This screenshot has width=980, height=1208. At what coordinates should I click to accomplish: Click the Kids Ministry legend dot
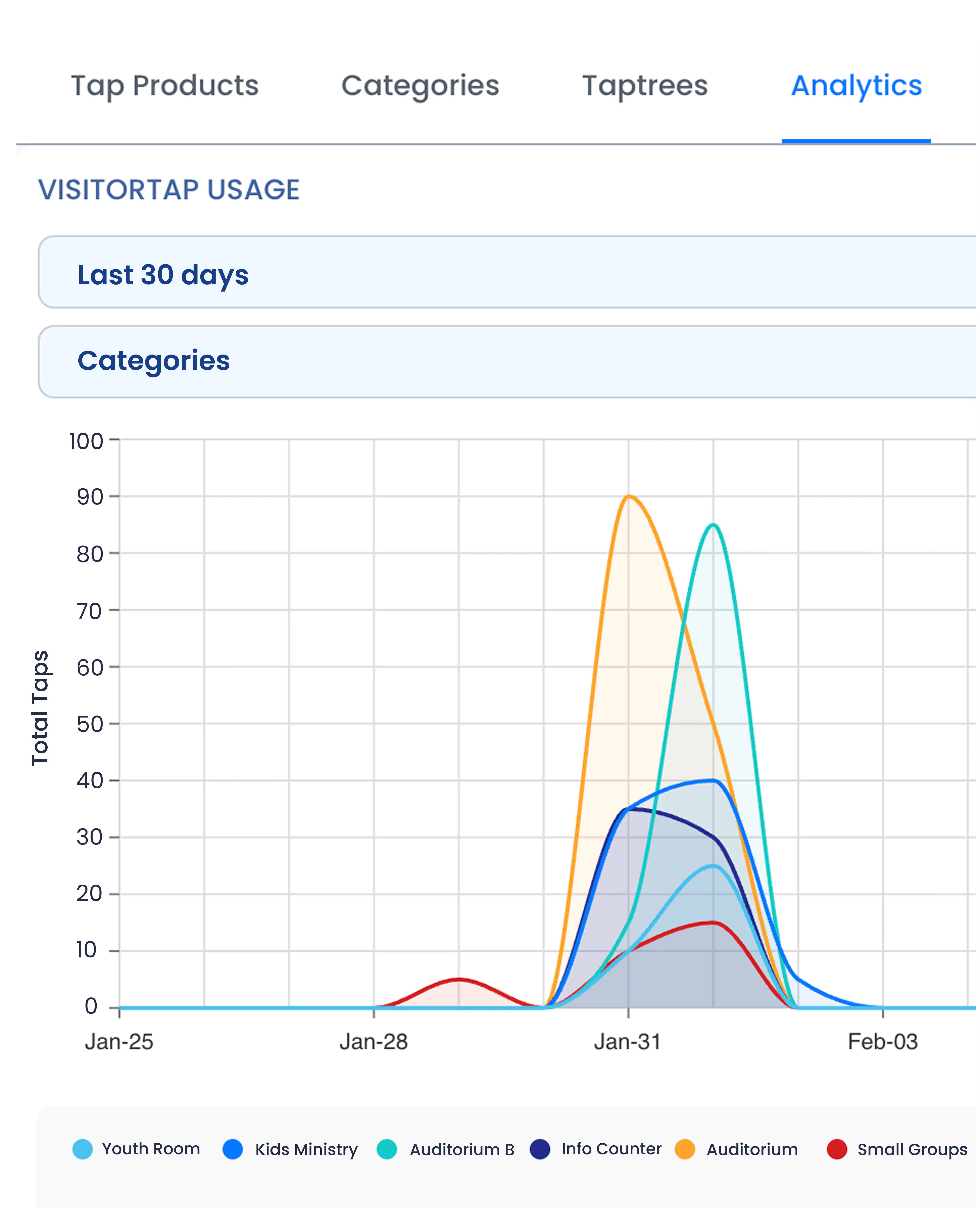[233, 1149]
